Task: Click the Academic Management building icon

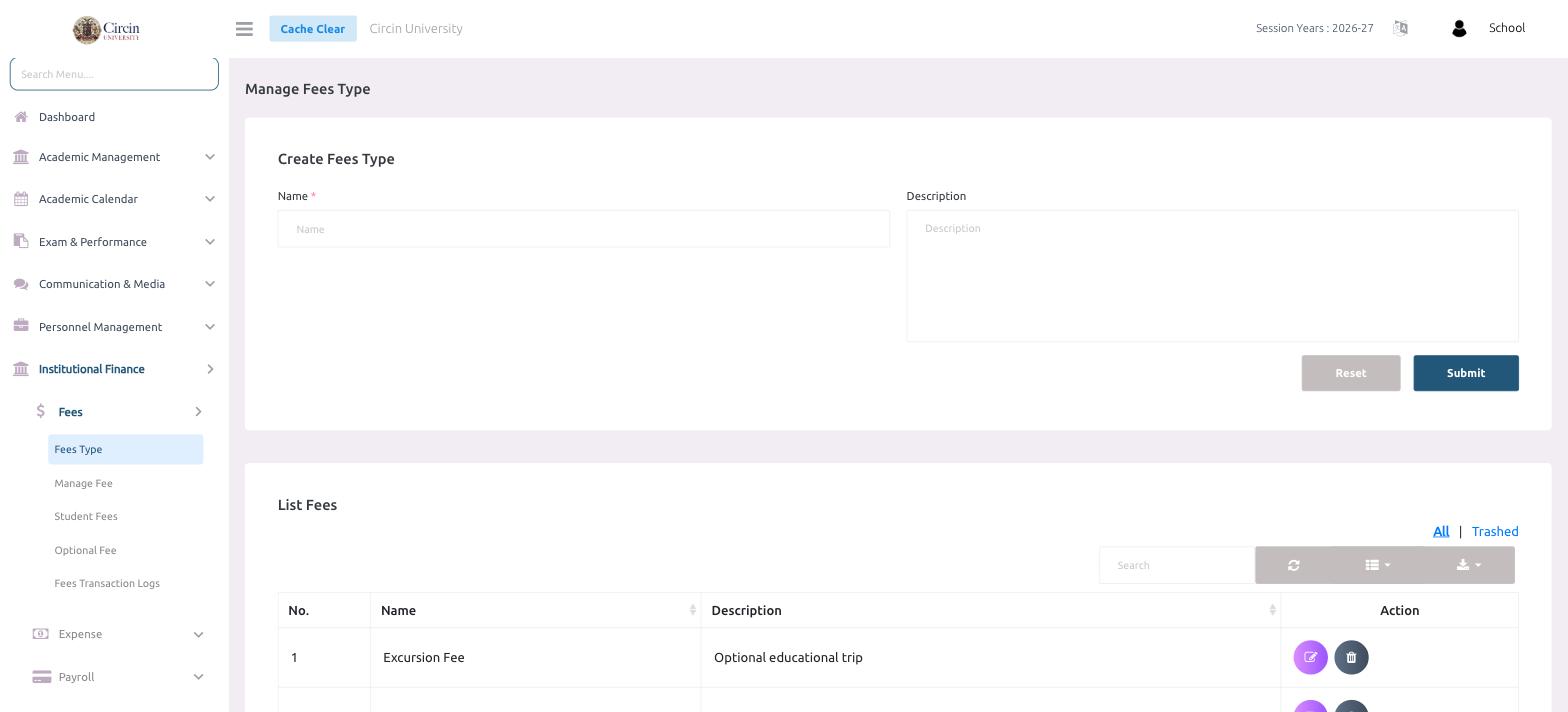Action: point(21,157)
